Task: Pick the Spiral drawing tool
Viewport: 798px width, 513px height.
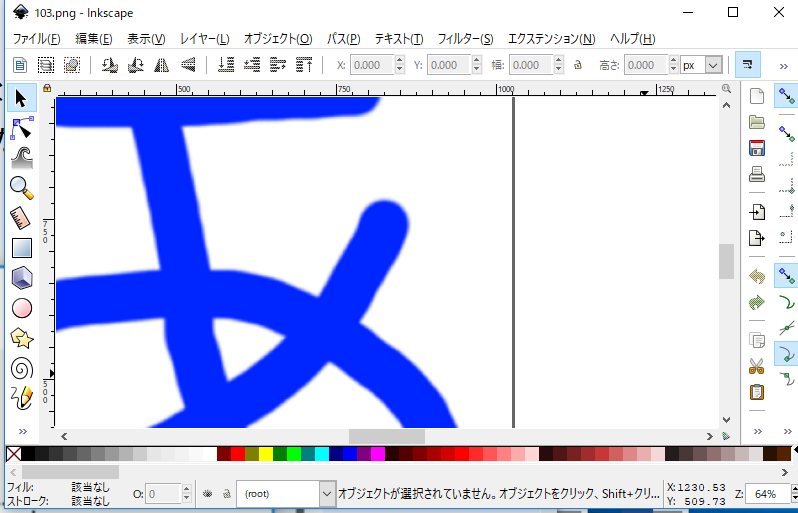Action: pos(22,369)
